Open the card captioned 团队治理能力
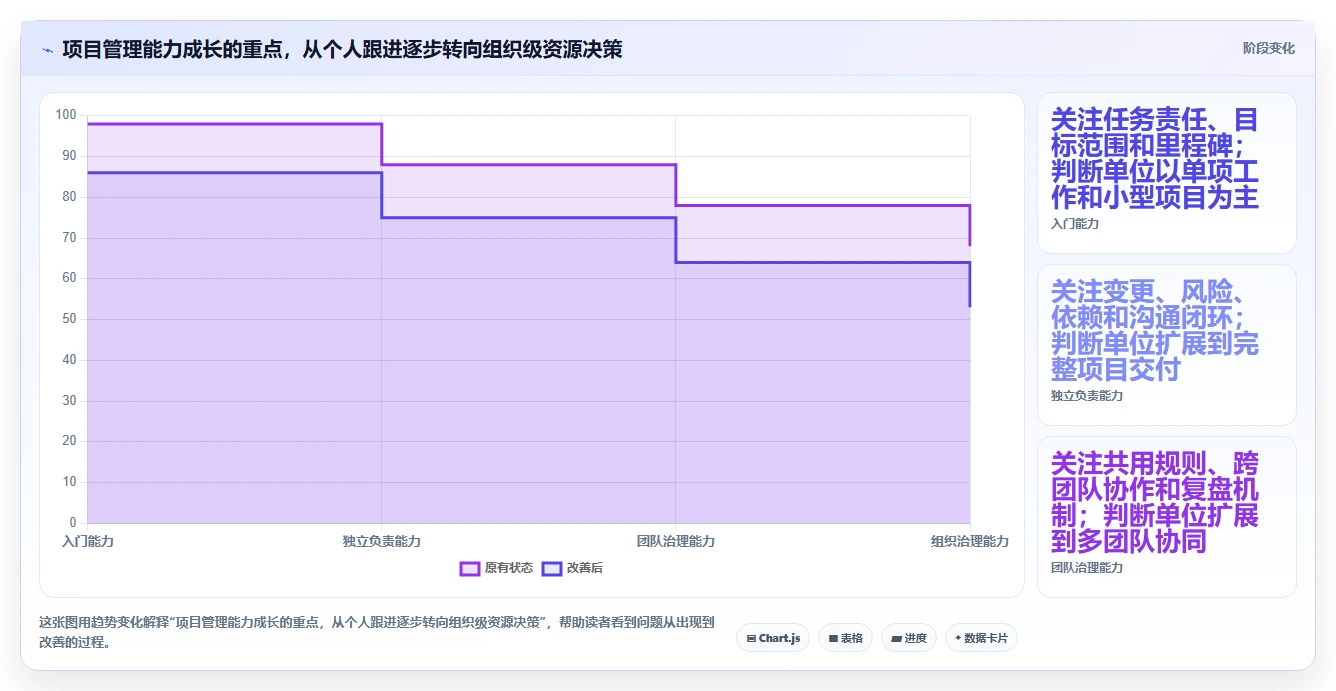1336x691 pixels. 1167,517
